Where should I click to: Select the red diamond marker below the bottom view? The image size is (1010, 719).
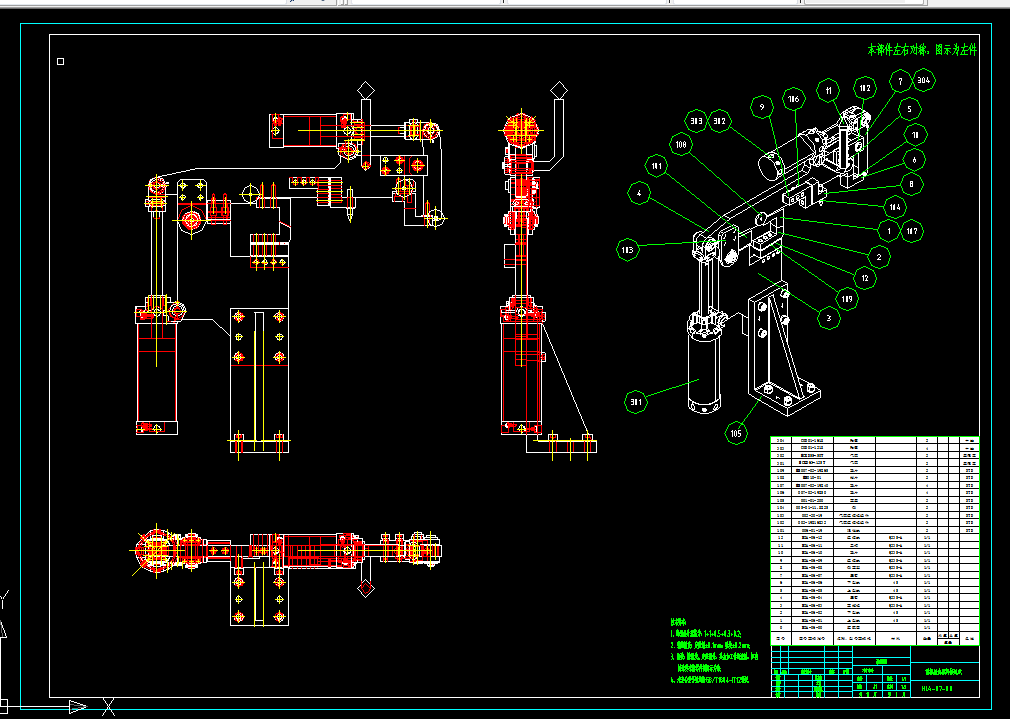pyautogui.click(x=365, y=588)
